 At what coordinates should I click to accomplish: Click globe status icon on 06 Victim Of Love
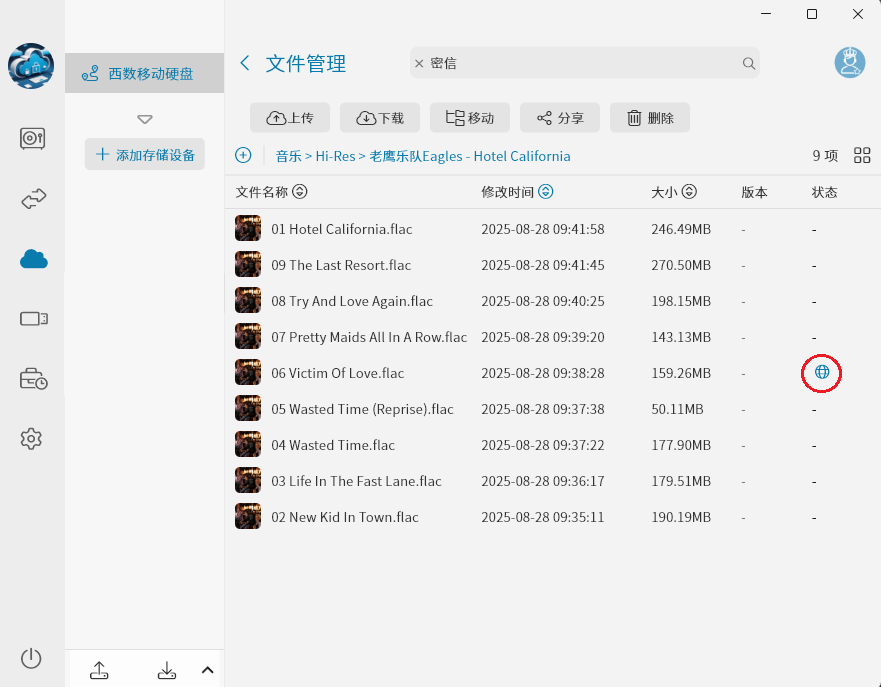point(821,372)
